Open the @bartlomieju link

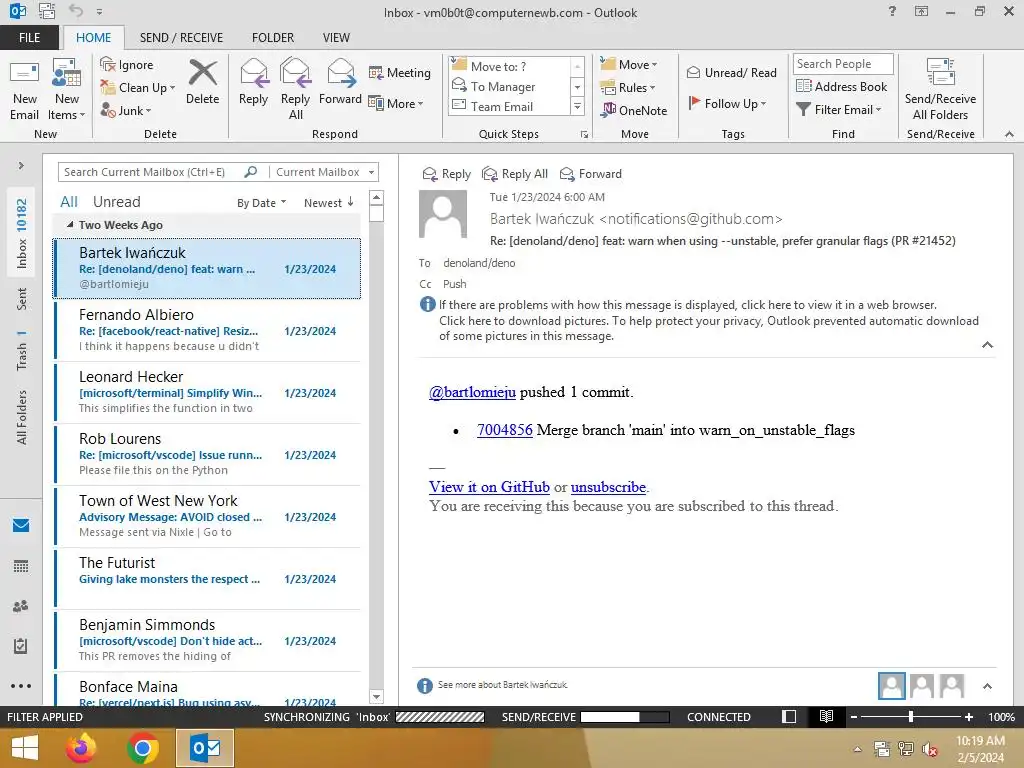[472, 392]
